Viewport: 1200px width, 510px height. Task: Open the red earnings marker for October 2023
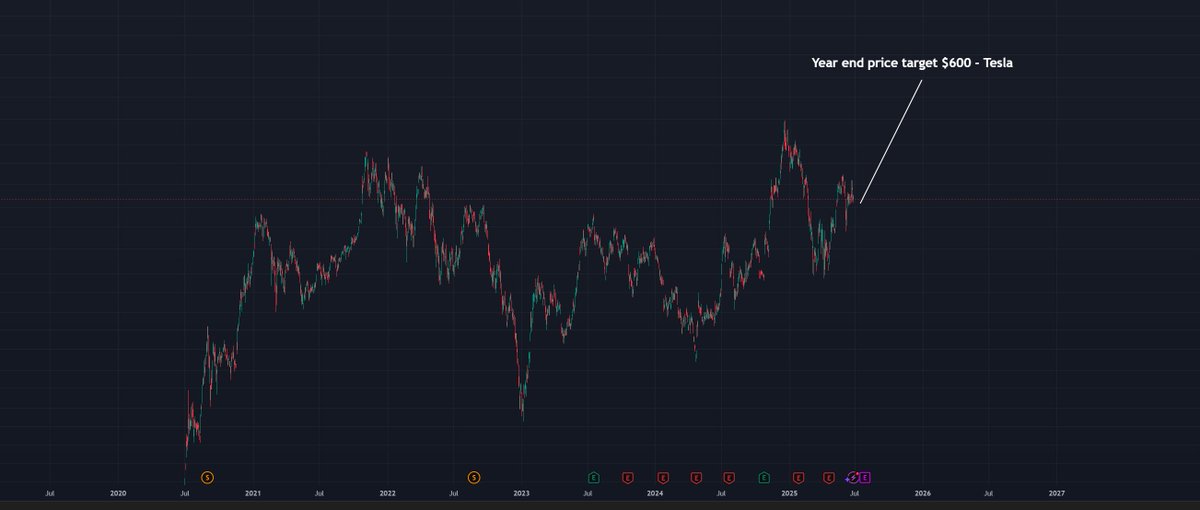coord(627,477)
